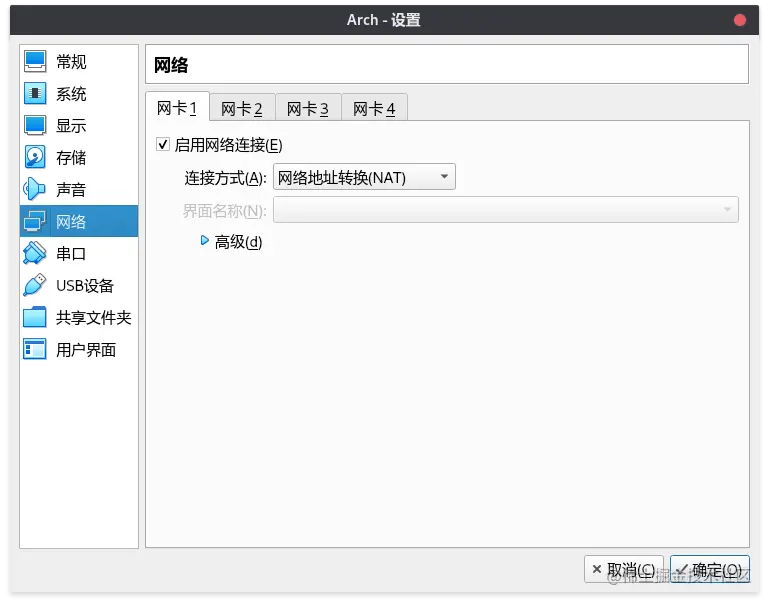This screenshot has width=769, height=603.
Task: Open the 连接方式 NAT dropdown
Action: [364, 177]
